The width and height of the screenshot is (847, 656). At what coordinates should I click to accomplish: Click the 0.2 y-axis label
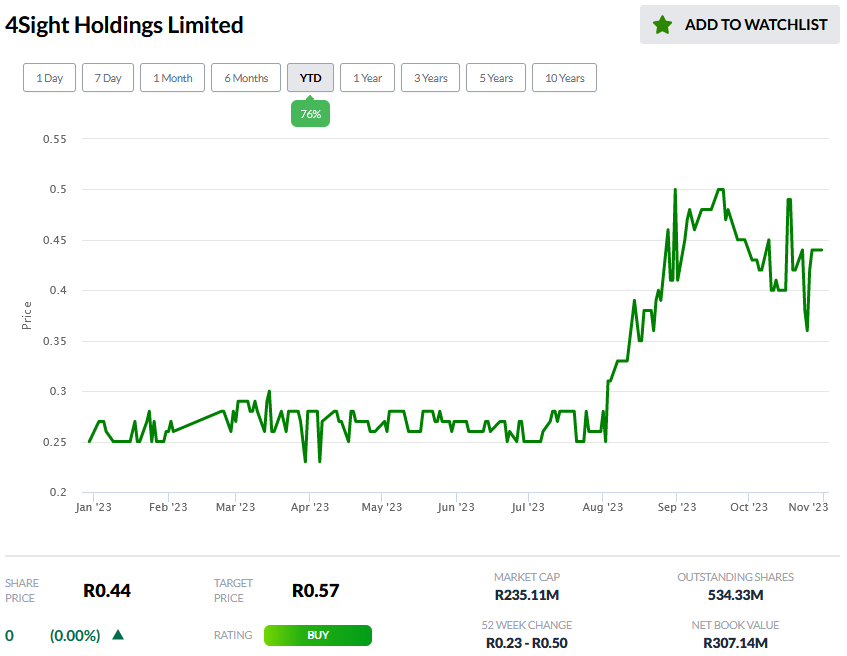[x=58, y=492]
